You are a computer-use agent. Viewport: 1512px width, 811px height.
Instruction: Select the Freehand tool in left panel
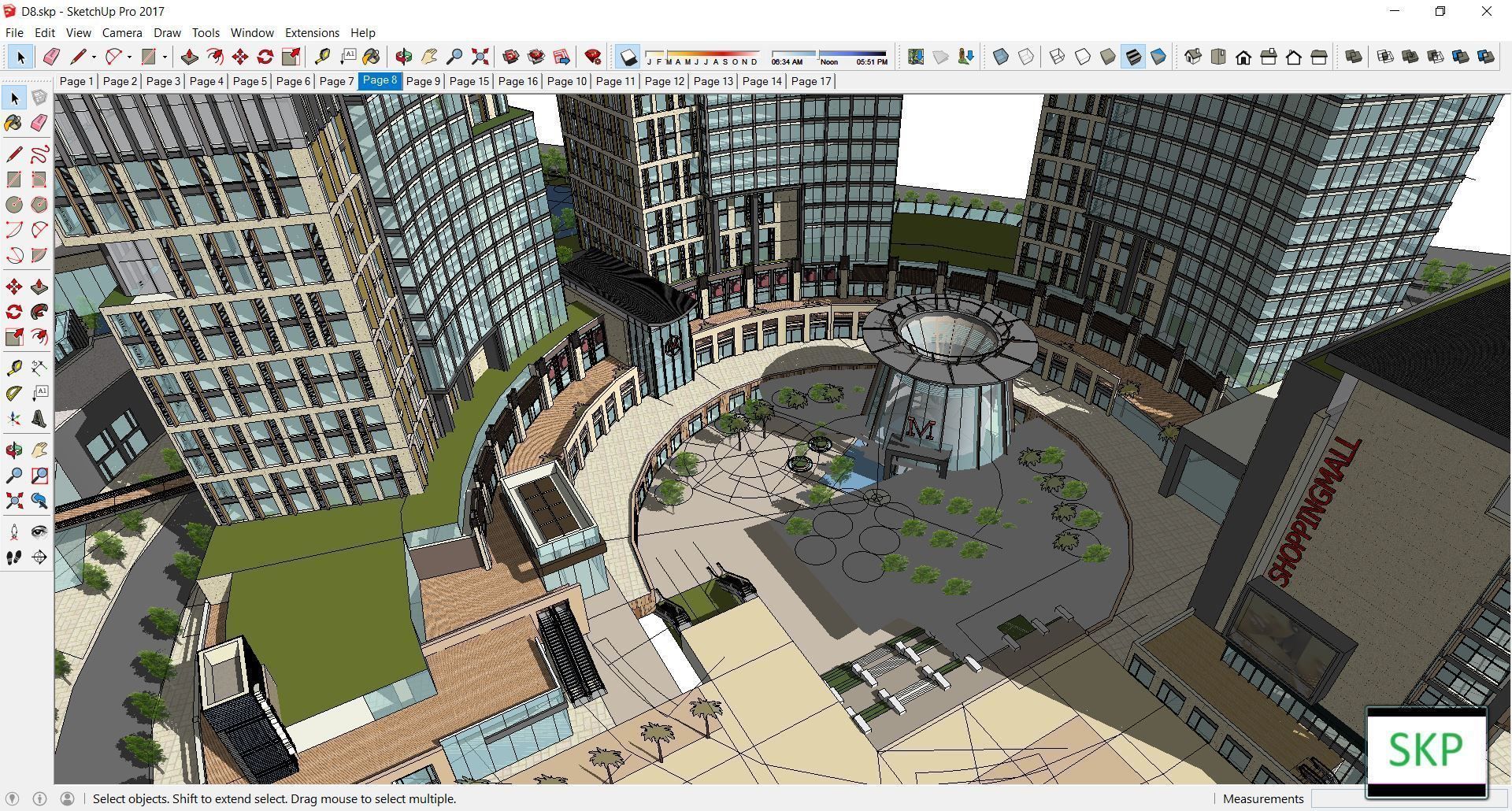[39, 154]
